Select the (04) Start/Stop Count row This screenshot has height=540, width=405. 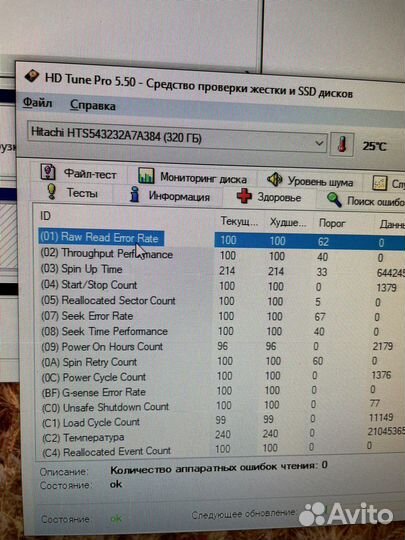(x=222, y=285)
